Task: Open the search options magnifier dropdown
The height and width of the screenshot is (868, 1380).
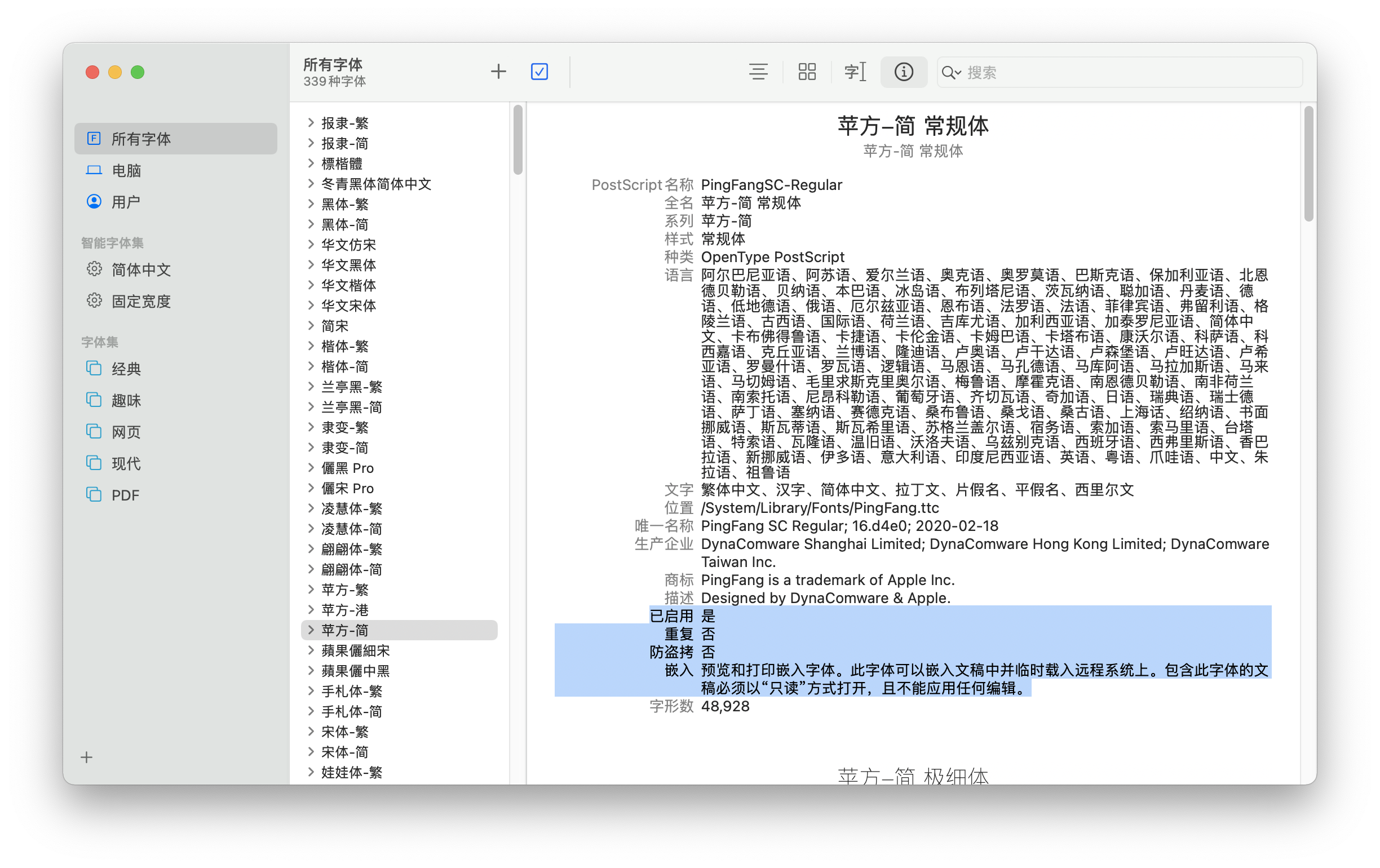Action: point(951,73)
